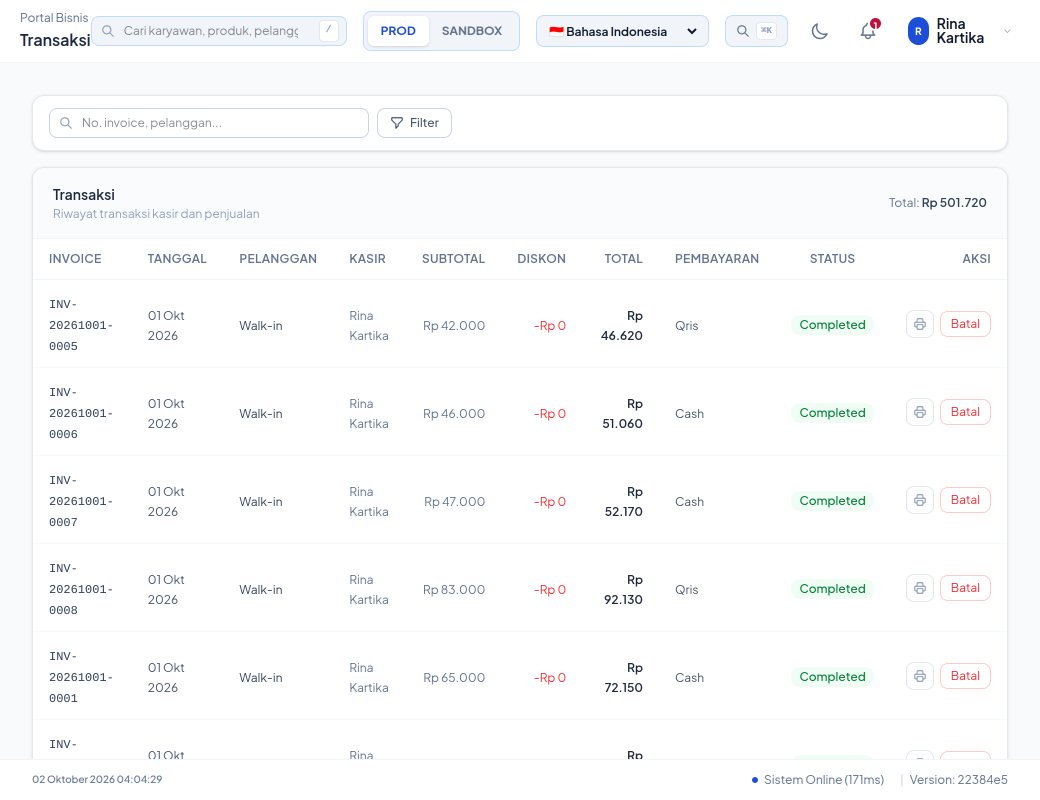The image size is (1040, 800).
Task: Select invoice number INV-20261001-0008
Action: coord(81,589)
